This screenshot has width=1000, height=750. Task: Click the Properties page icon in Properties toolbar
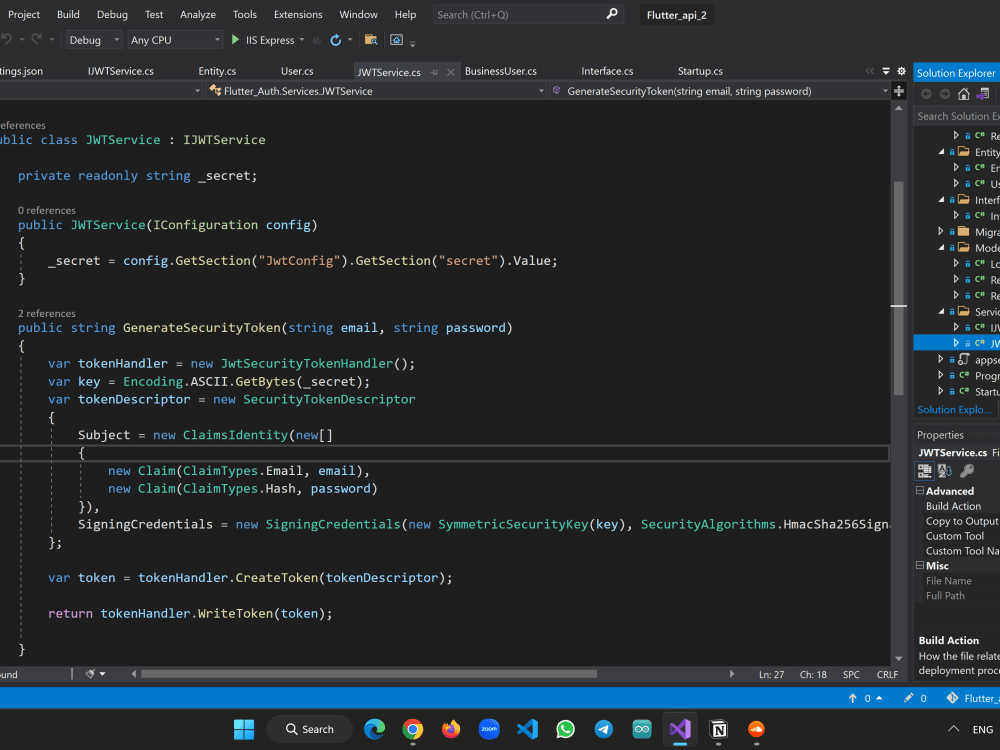pyautogui.click(x=968, y=470)
